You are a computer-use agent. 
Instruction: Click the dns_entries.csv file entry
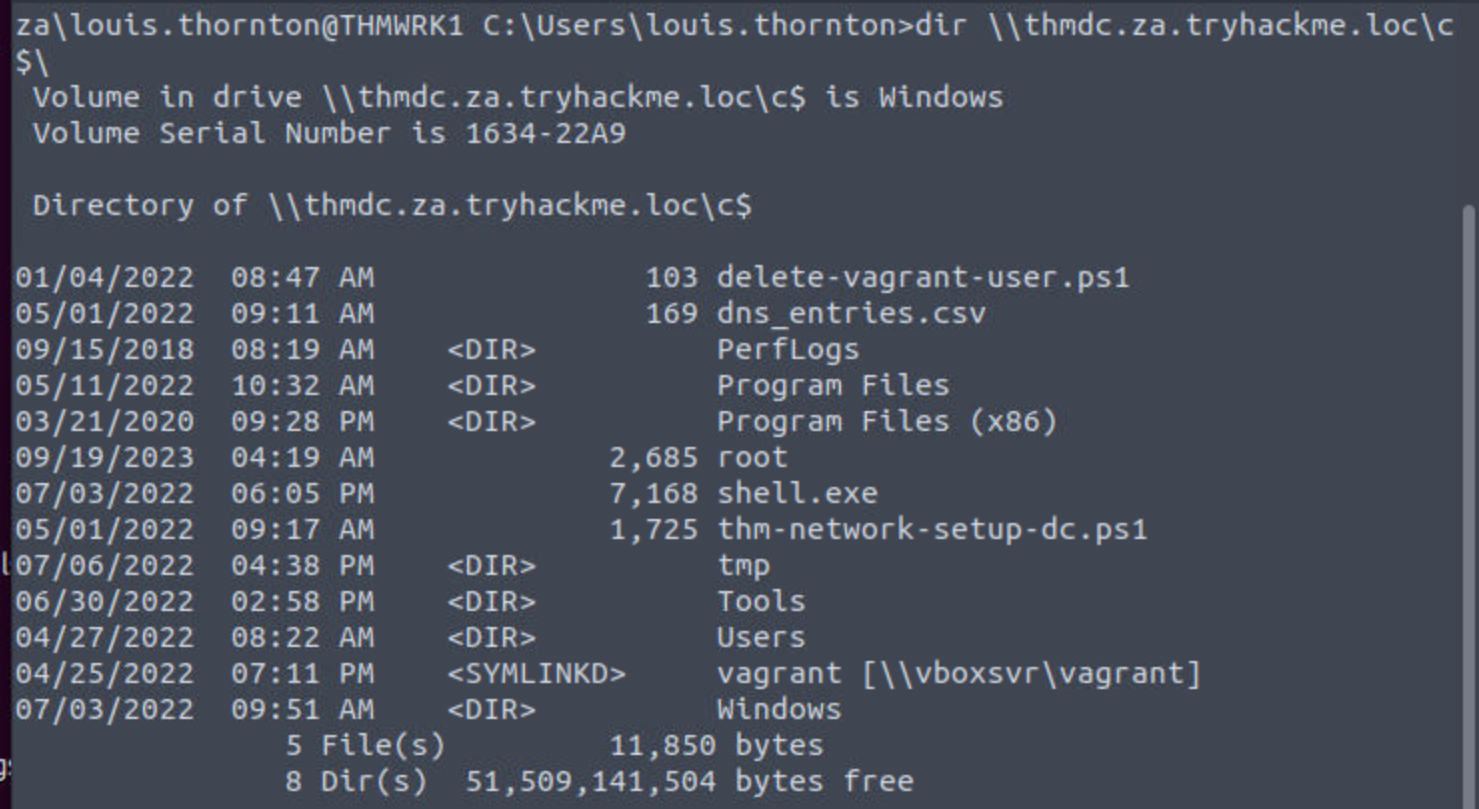click(850, 313)
